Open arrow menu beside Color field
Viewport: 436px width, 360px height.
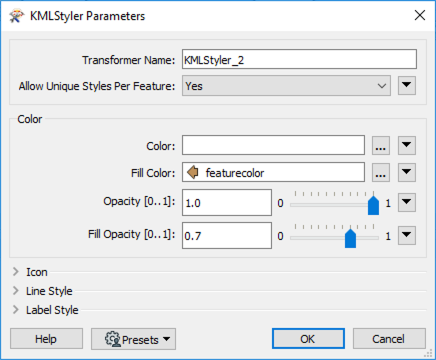[x=407, y=145]
